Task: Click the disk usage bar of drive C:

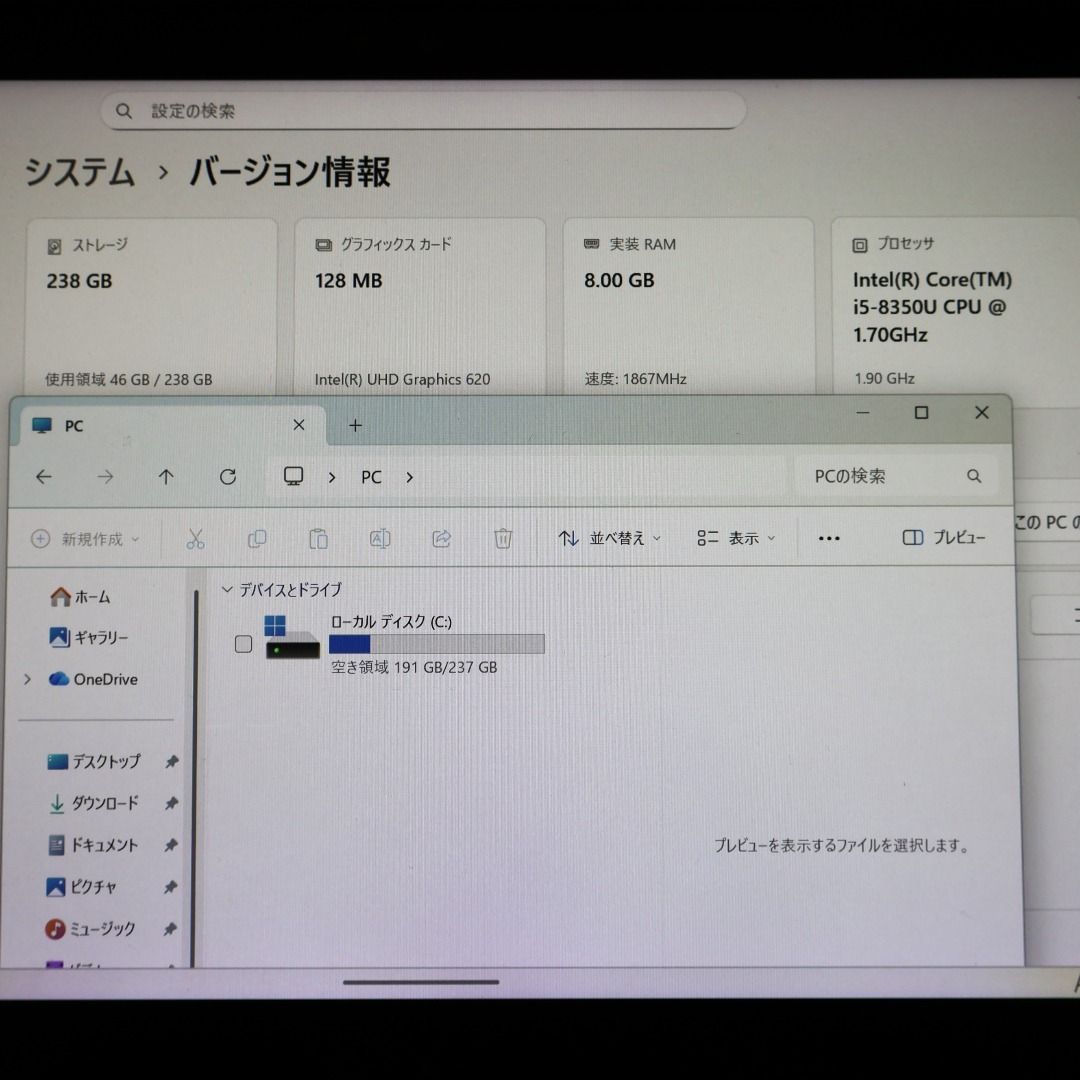Action: click(435, 644)
